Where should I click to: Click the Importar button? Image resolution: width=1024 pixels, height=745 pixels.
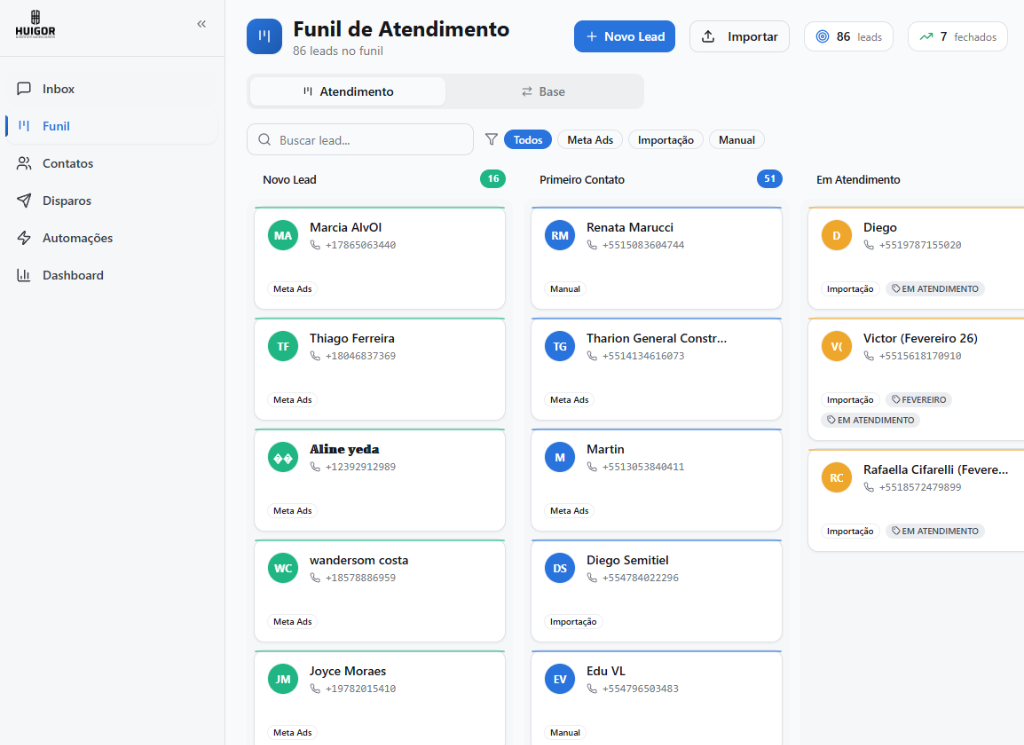(740, 36)
